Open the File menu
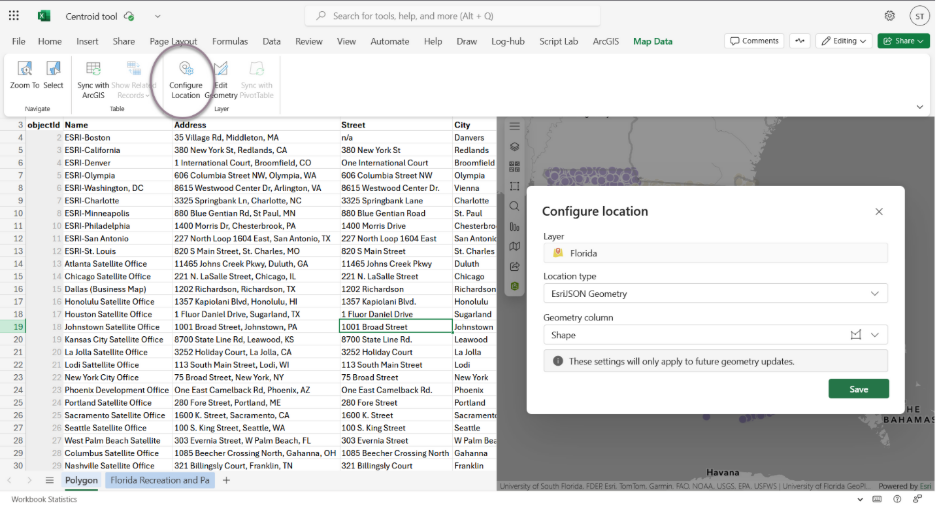Viewport: 936px width, 505px height. (x=19, y=41)
